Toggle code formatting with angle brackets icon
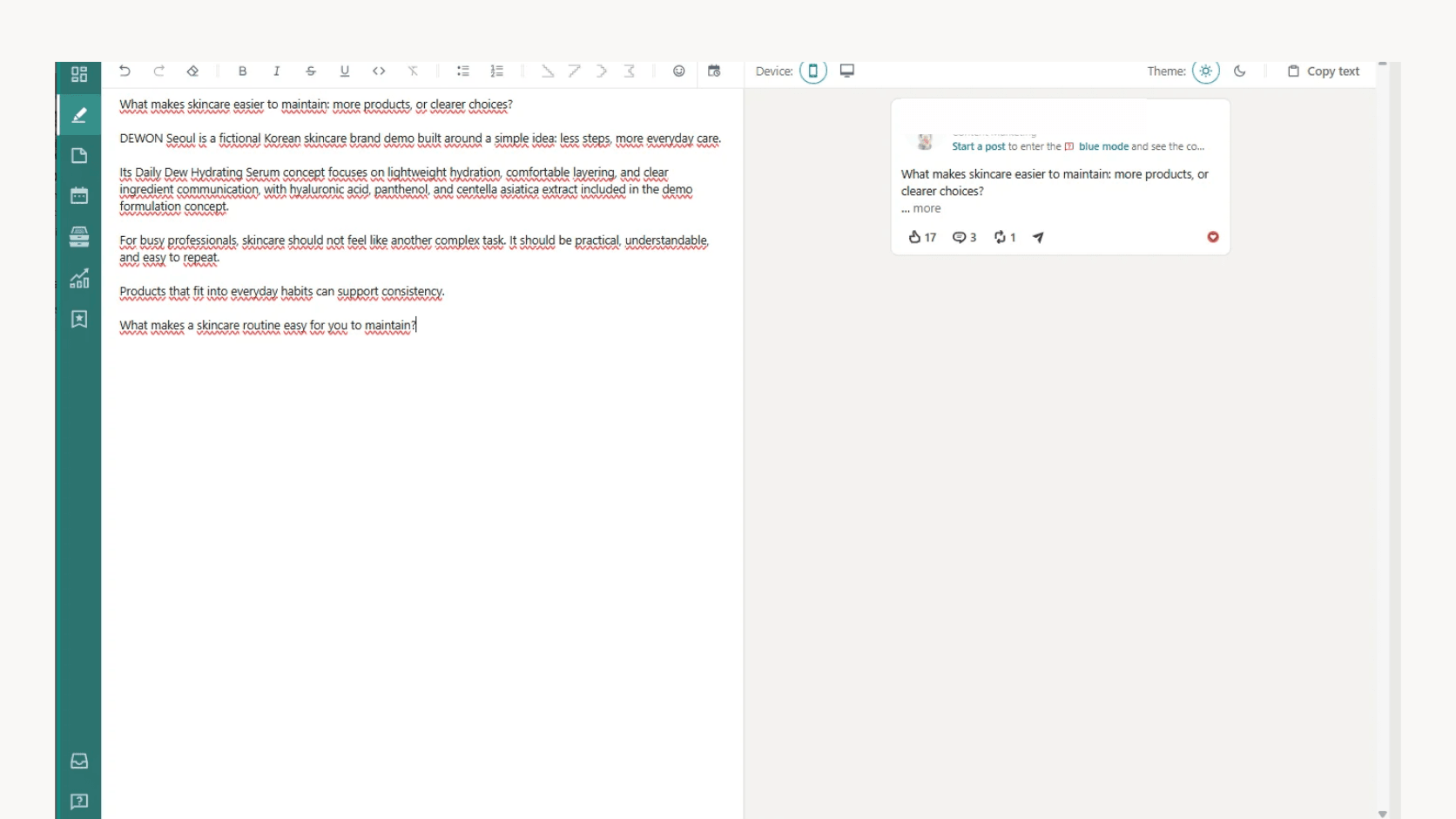This screenshot has height=819, width=1456. pyautogui.click(x=379, y=71)
